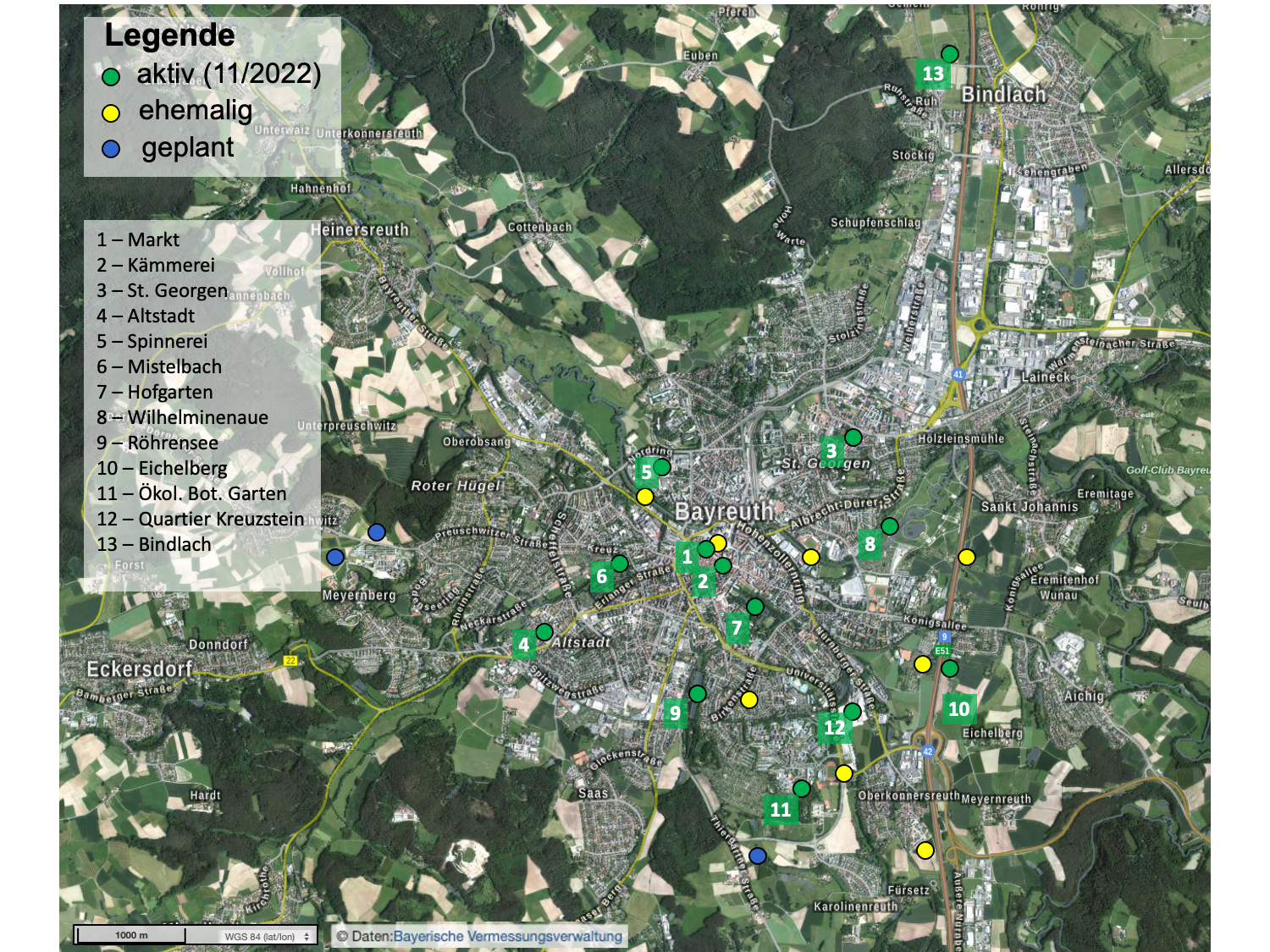
Task: Click the blue dot directly above Meyernberg
Action: (335, 557)
